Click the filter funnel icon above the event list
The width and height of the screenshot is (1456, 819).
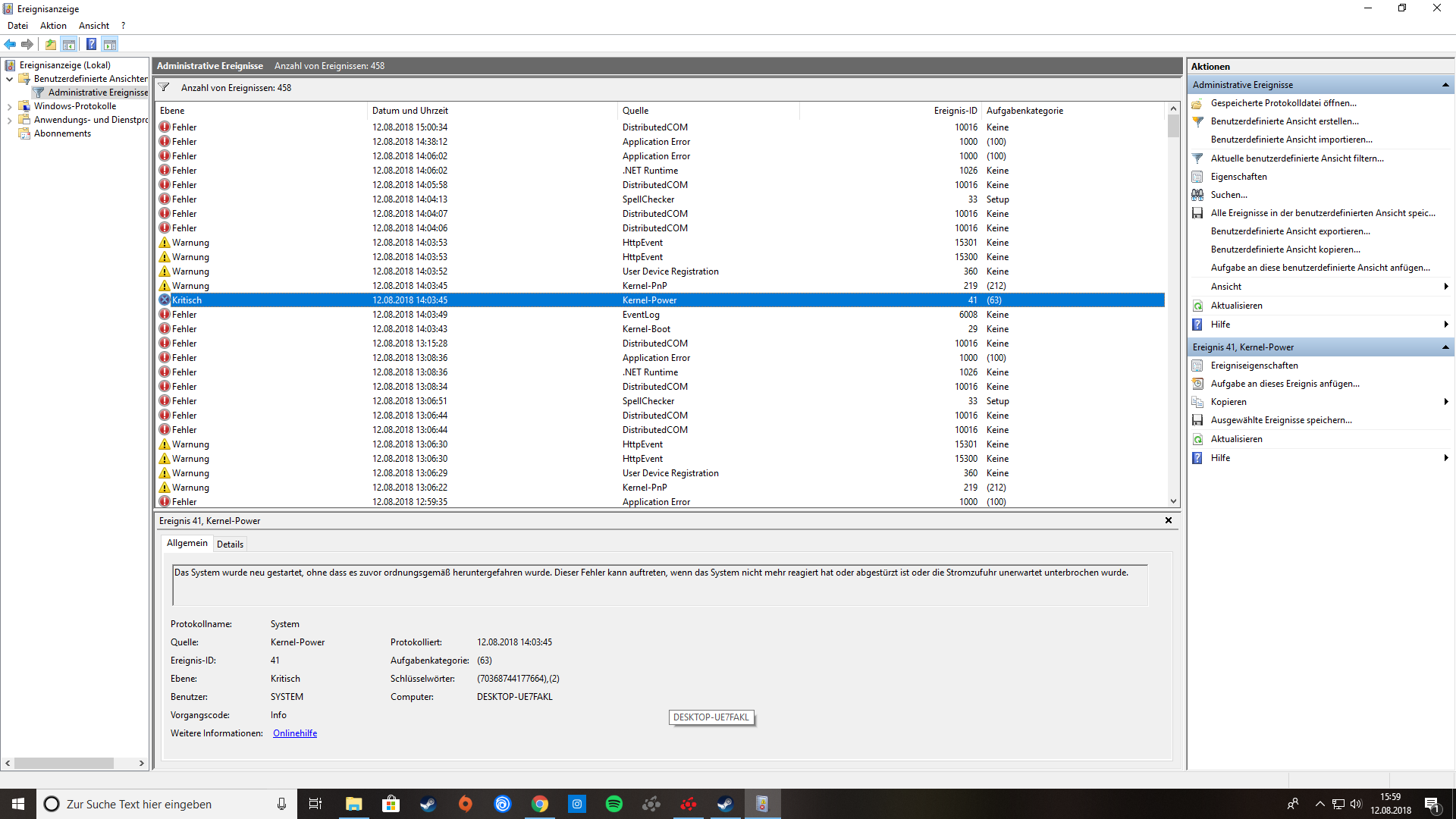[164, 87]
